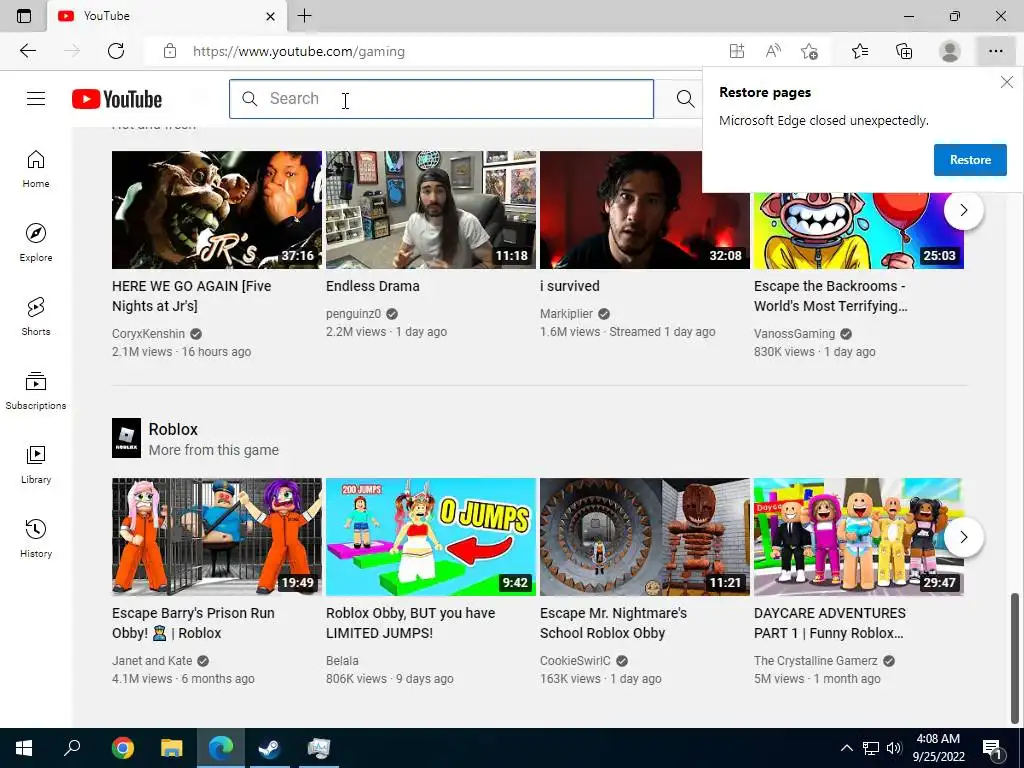The height and width of the screenshot is (768, 1024).
Task: Open the notification center icon
Action: pos(993,748)
